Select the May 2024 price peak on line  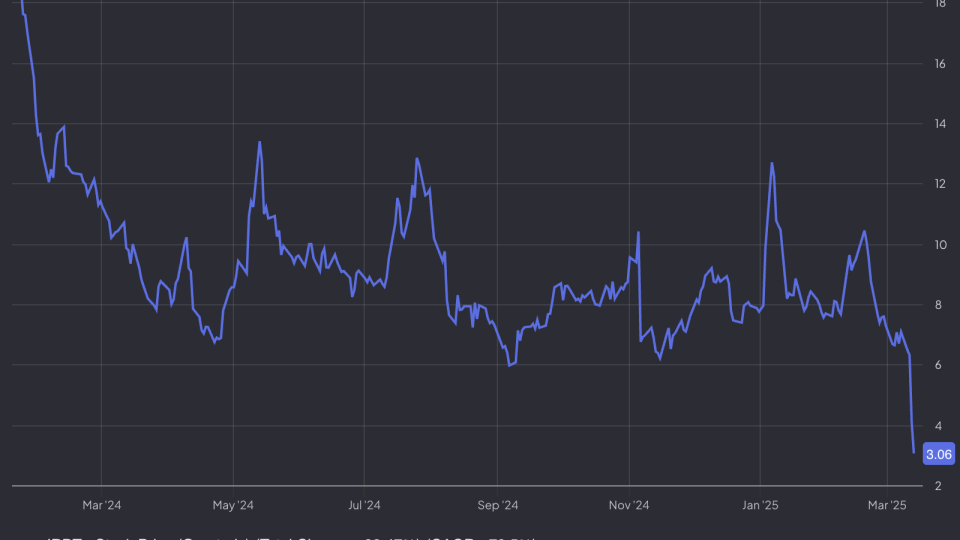point(259,142)
